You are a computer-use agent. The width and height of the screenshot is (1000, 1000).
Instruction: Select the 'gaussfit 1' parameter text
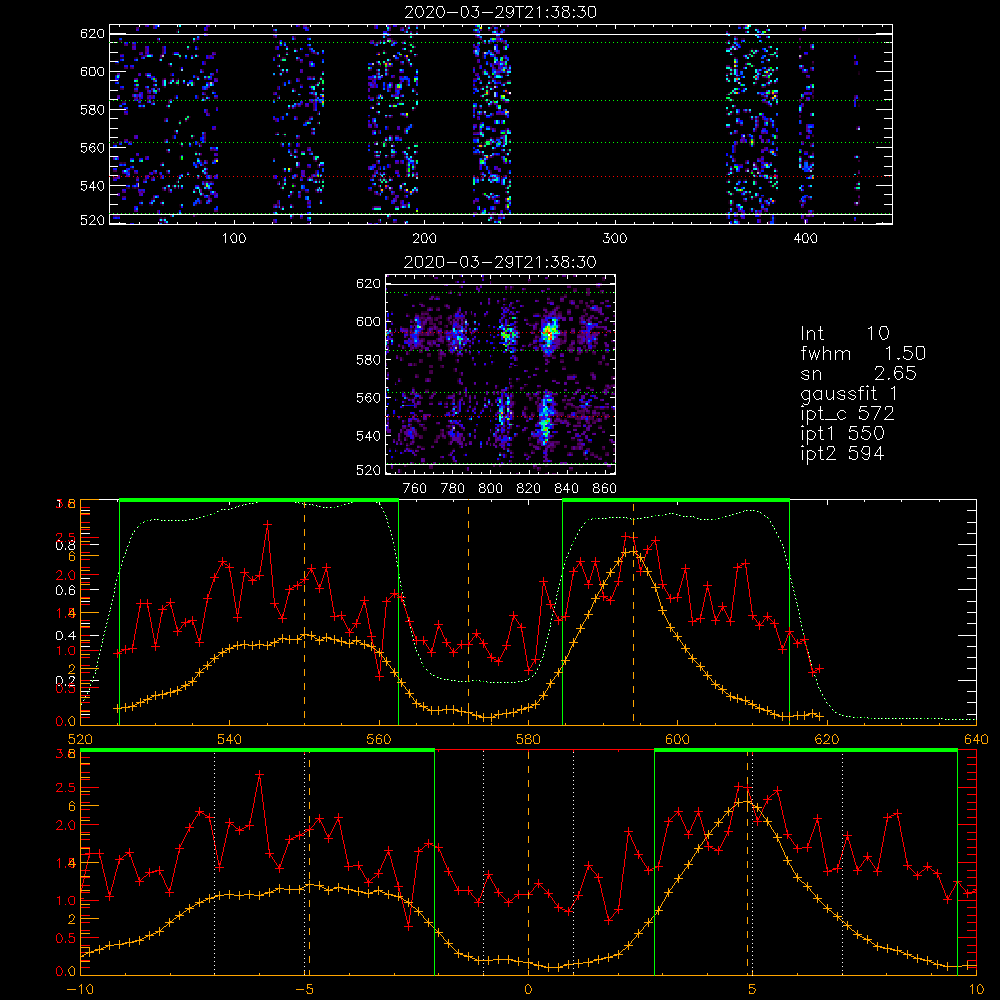point(849,393)
